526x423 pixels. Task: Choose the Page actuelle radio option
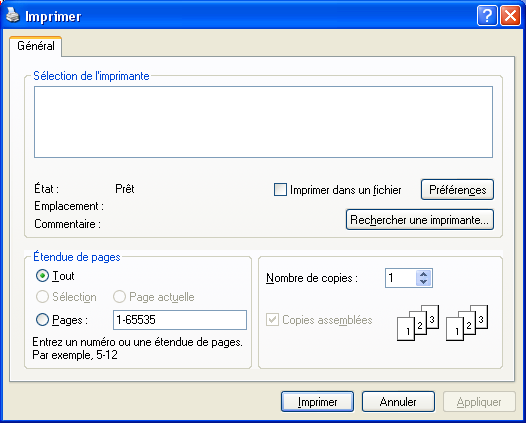click(119, 297)
